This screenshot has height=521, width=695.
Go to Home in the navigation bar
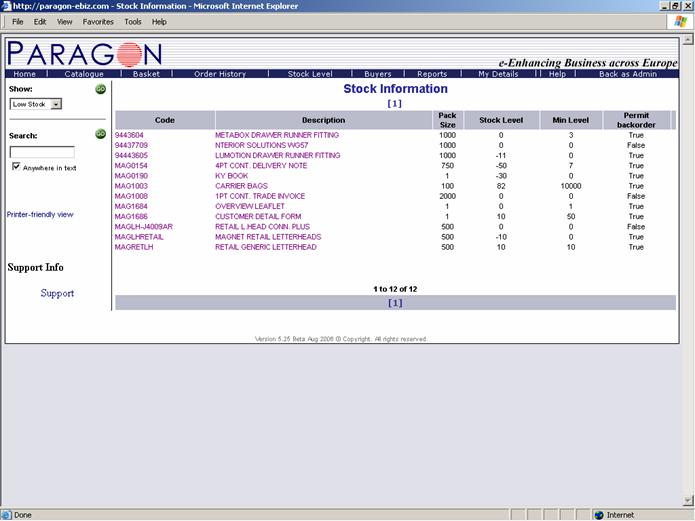[24, 74]
